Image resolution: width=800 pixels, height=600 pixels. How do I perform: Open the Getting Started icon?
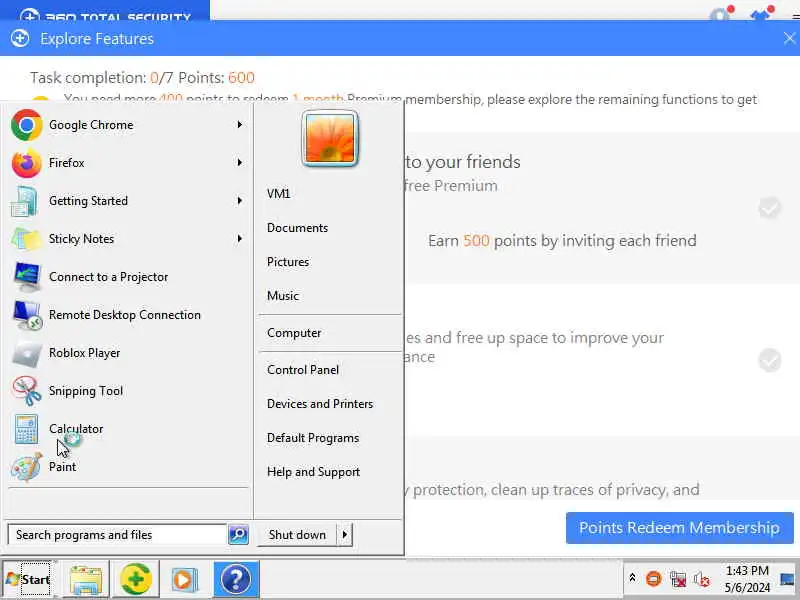click(x=25, y=201)
